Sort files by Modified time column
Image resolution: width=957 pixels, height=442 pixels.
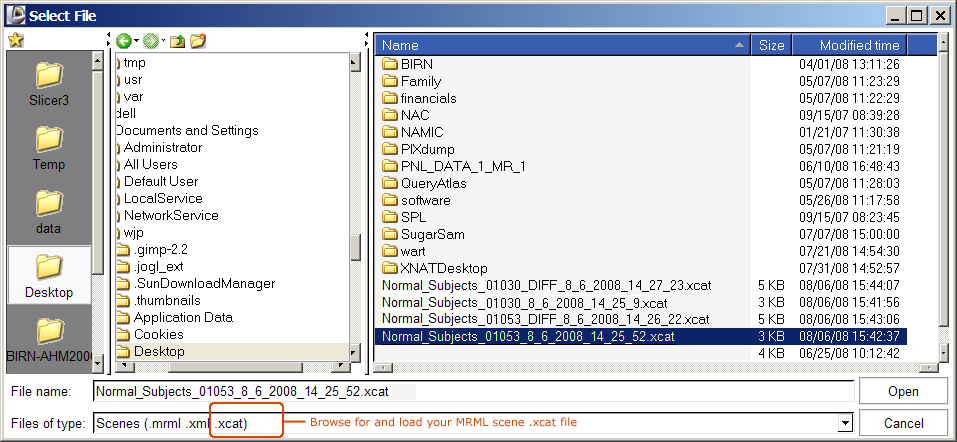coord(859,45)
